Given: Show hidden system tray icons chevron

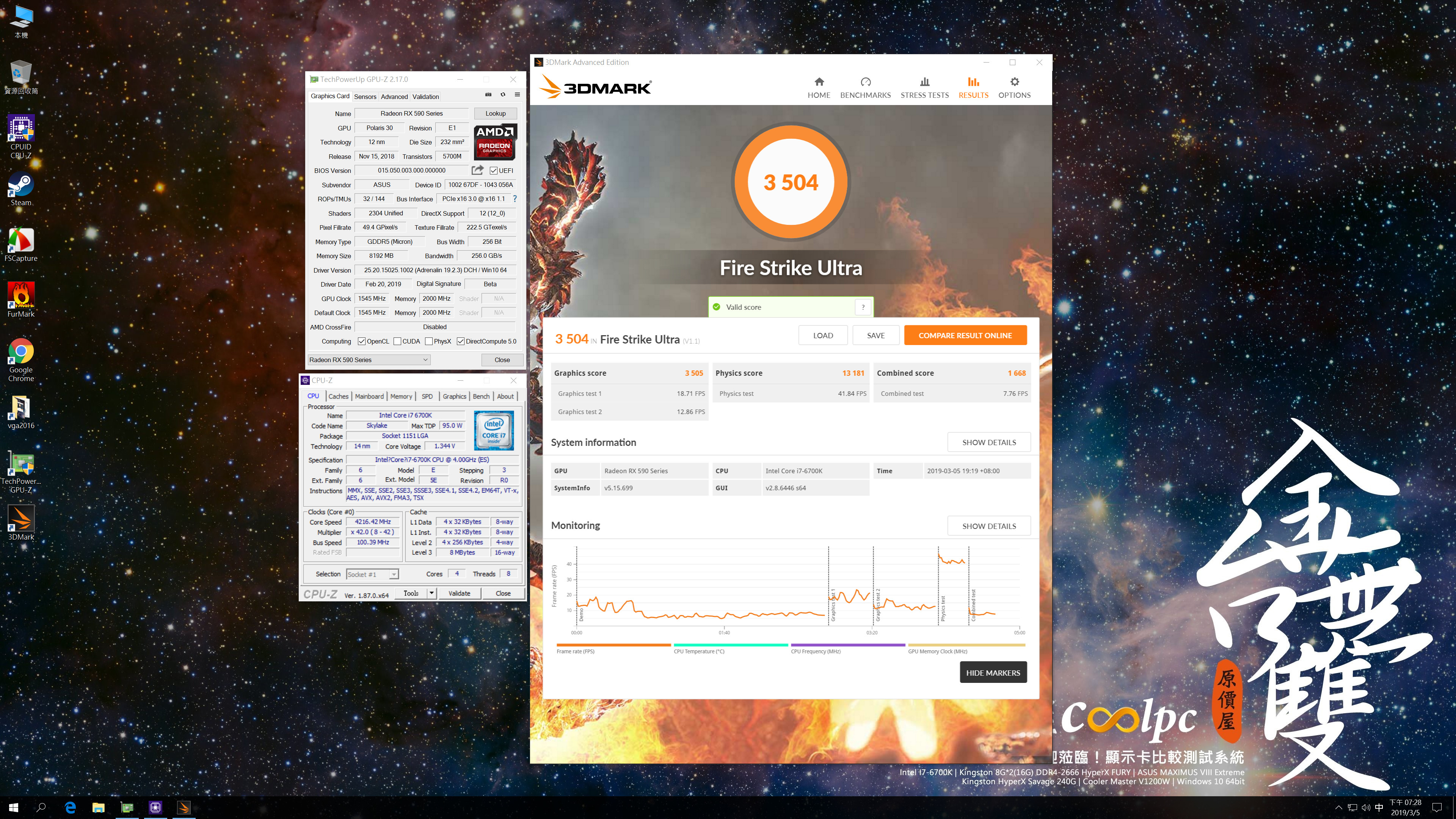Looking at the screenshot, I should click(x=1338, y=807).
